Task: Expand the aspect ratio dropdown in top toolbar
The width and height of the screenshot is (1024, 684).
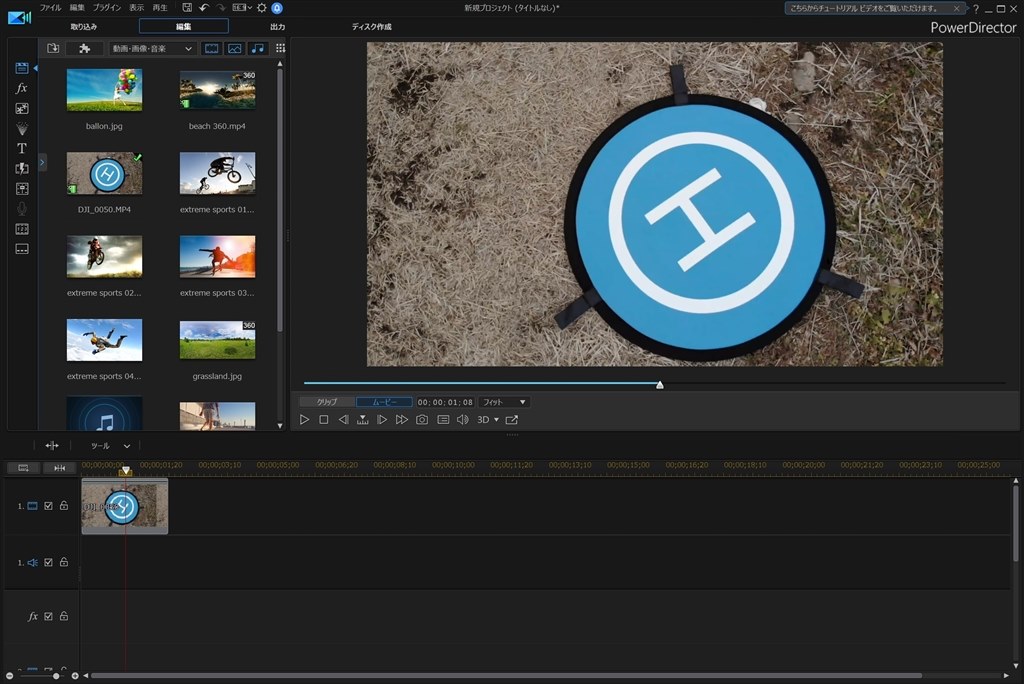Action: [x=249, y=8]
